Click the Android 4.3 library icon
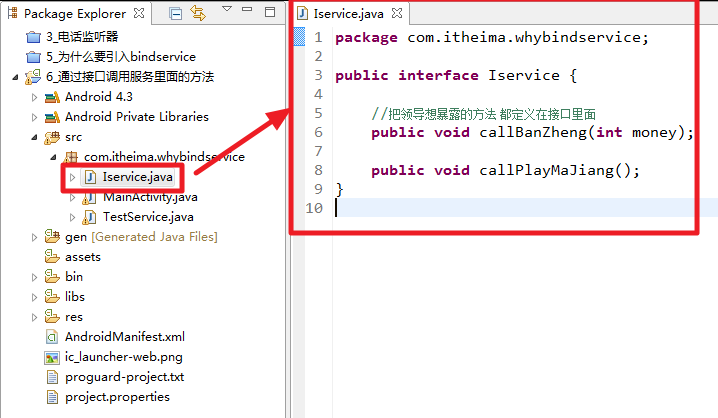 (52, 97)
